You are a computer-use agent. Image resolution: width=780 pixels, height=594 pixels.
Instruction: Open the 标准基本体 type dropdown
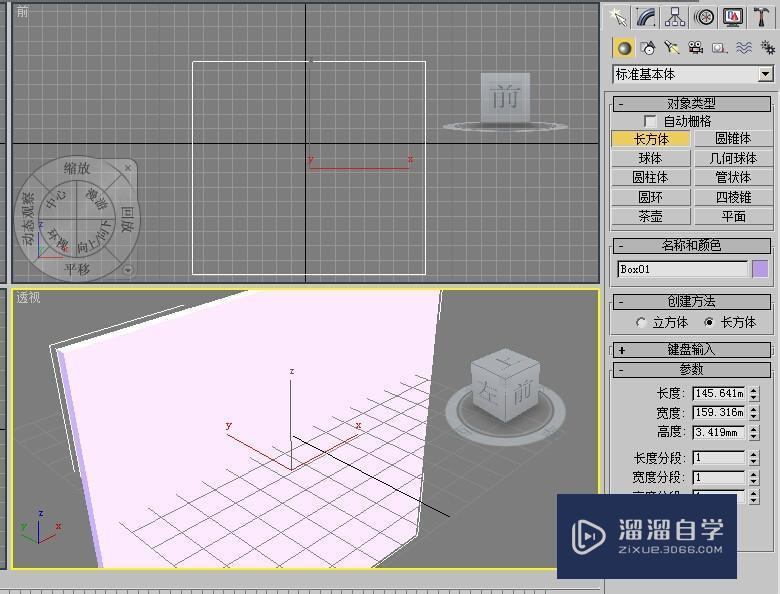pos(766,75)
